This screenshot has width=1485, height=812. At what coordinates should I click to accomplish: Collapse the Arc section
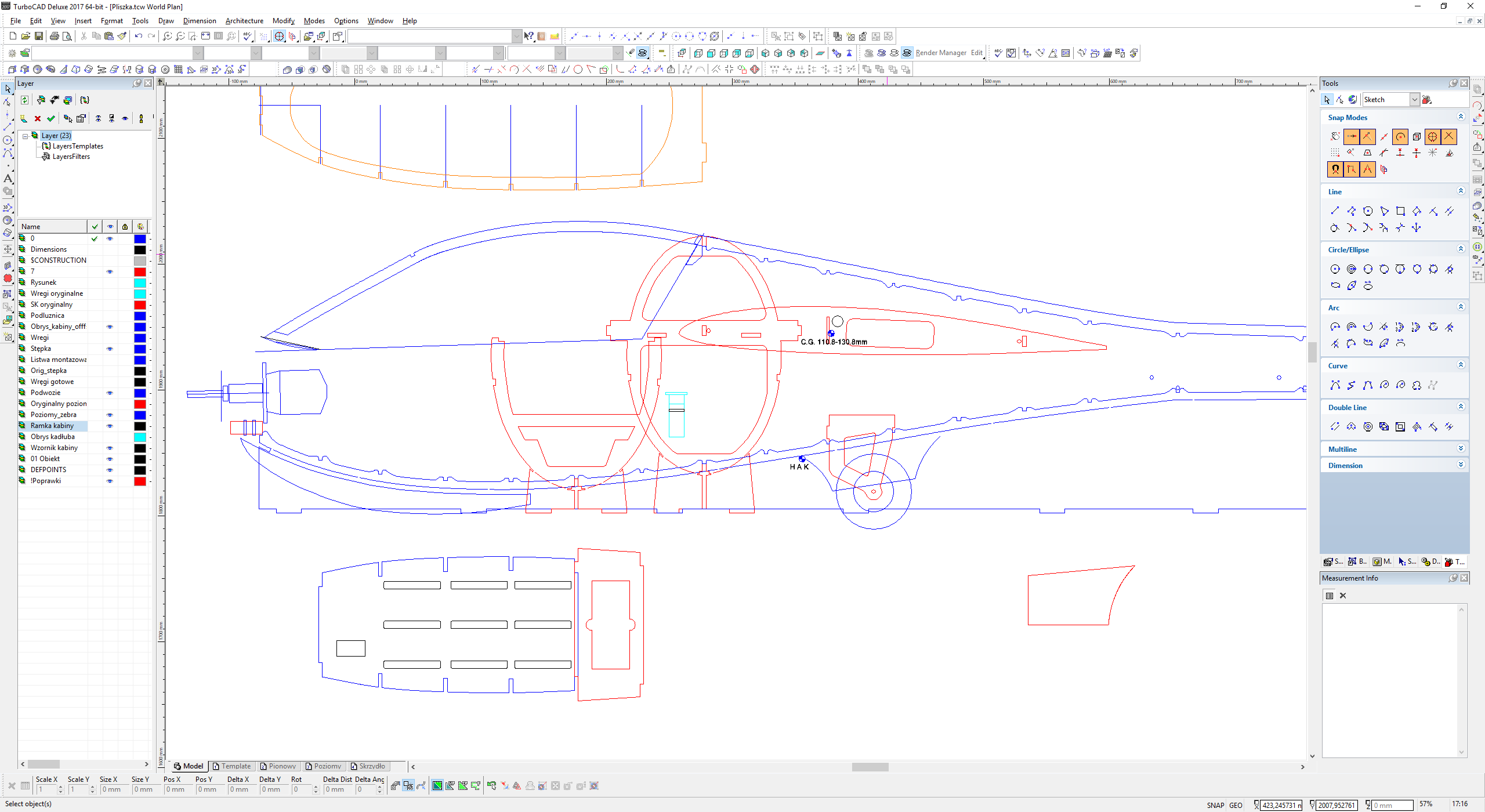[x=1461, y=307]
